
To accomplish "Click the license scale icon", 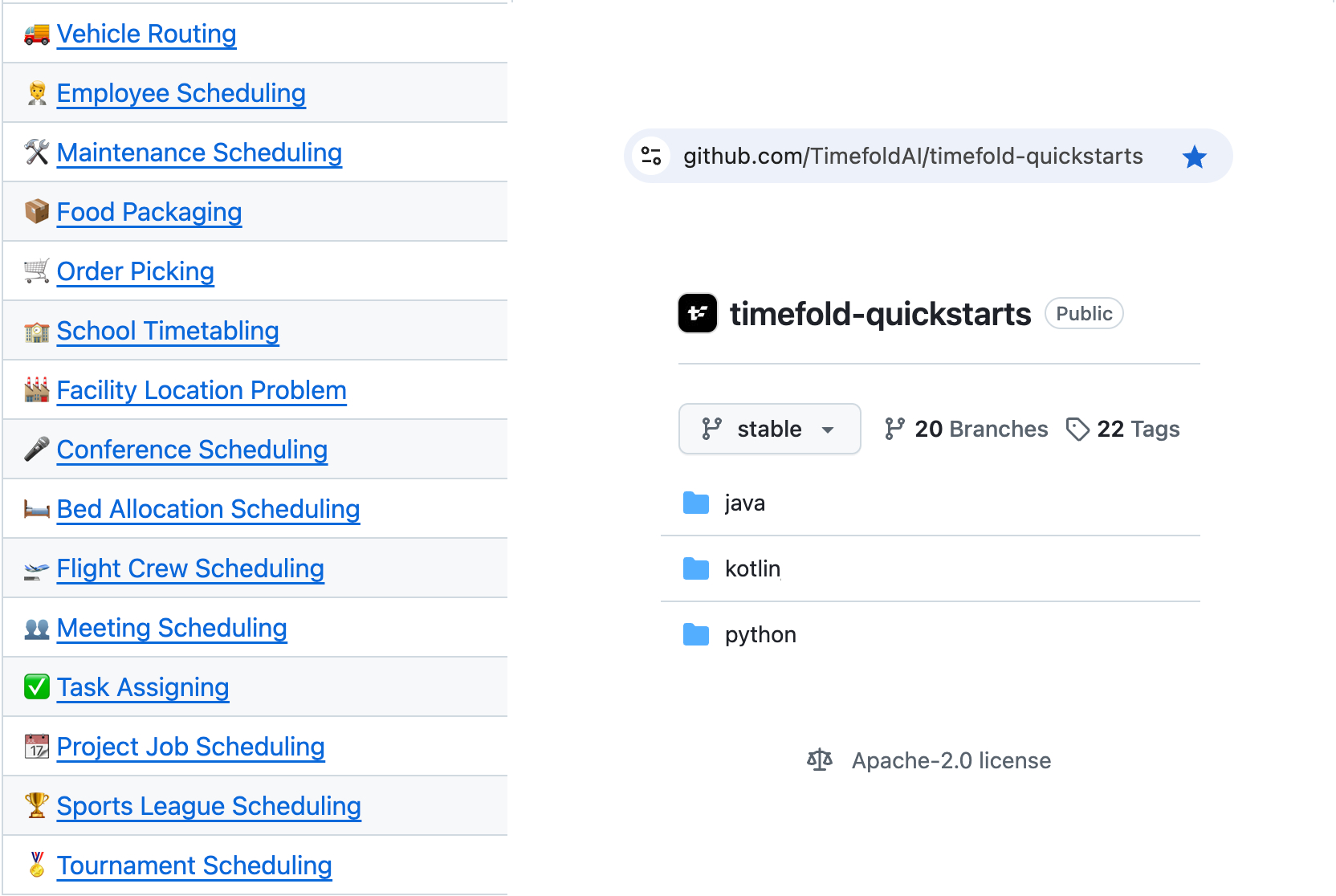I will pyautogui.click(x=819, y=760).
